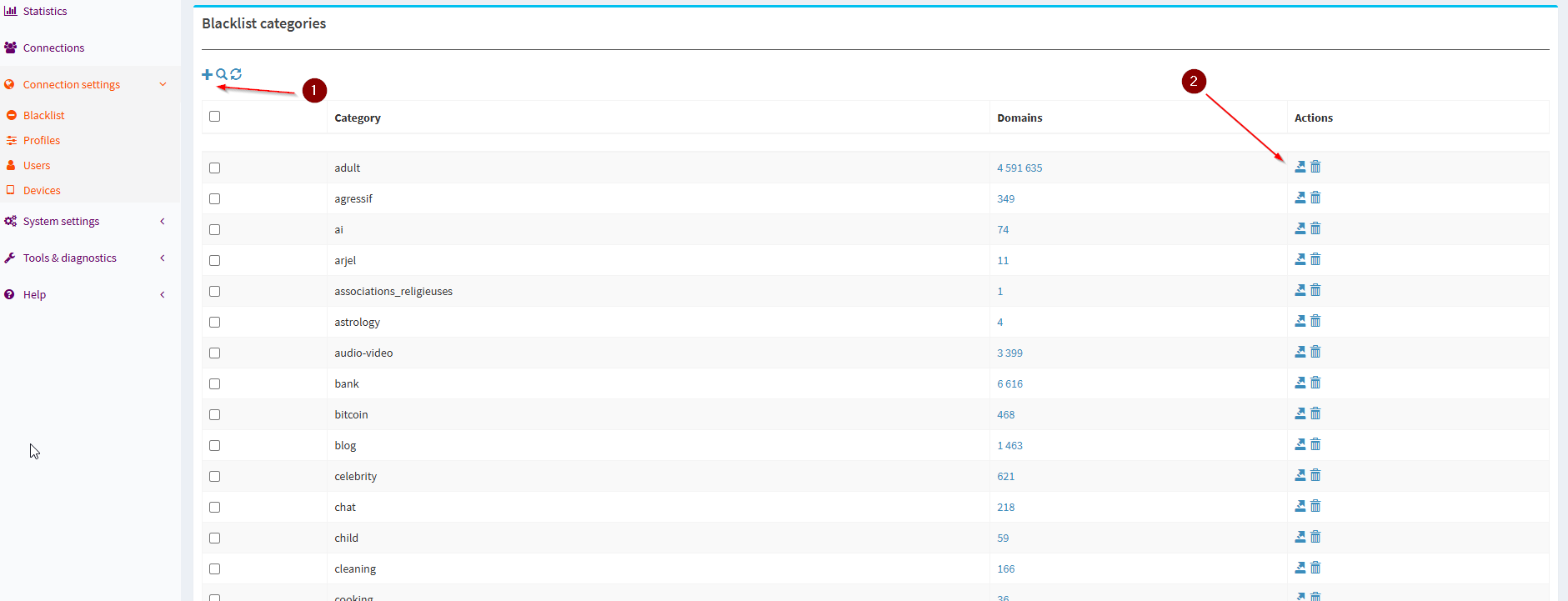Click the export icon in the ai row
Screen dimensions: 1568x601
click(x=1300, y=228)
